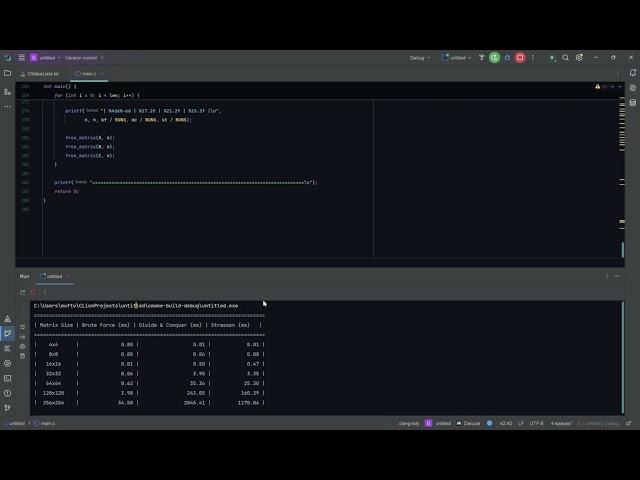Click UTF-8 encoding in status bar

click(x=536, y=423)
